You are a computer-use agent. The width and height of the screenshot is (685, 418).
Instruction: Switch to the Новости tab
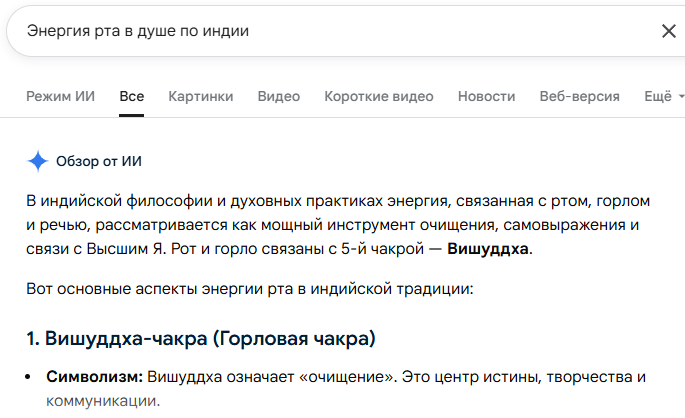point(486,97)
